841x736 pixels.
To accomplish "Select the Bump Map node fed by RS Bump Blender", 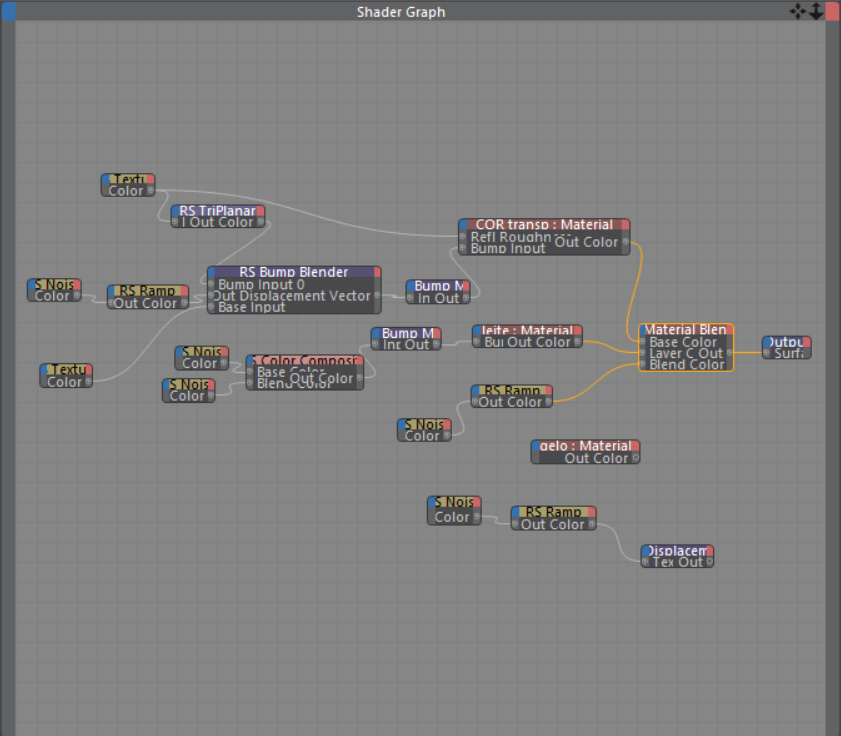I will click(438, 292).
